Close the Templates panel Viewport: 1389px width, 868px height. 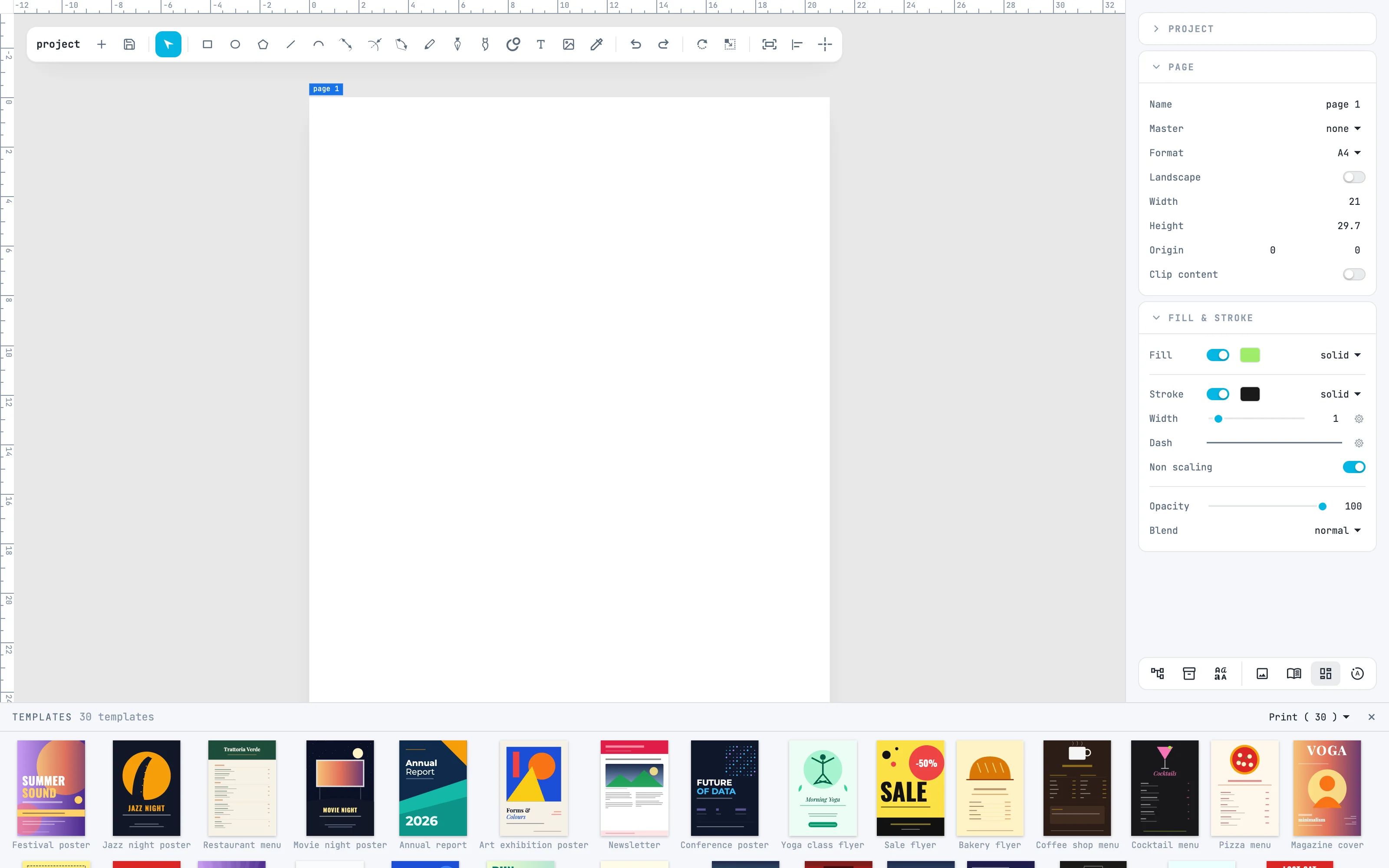[1371, 717]
